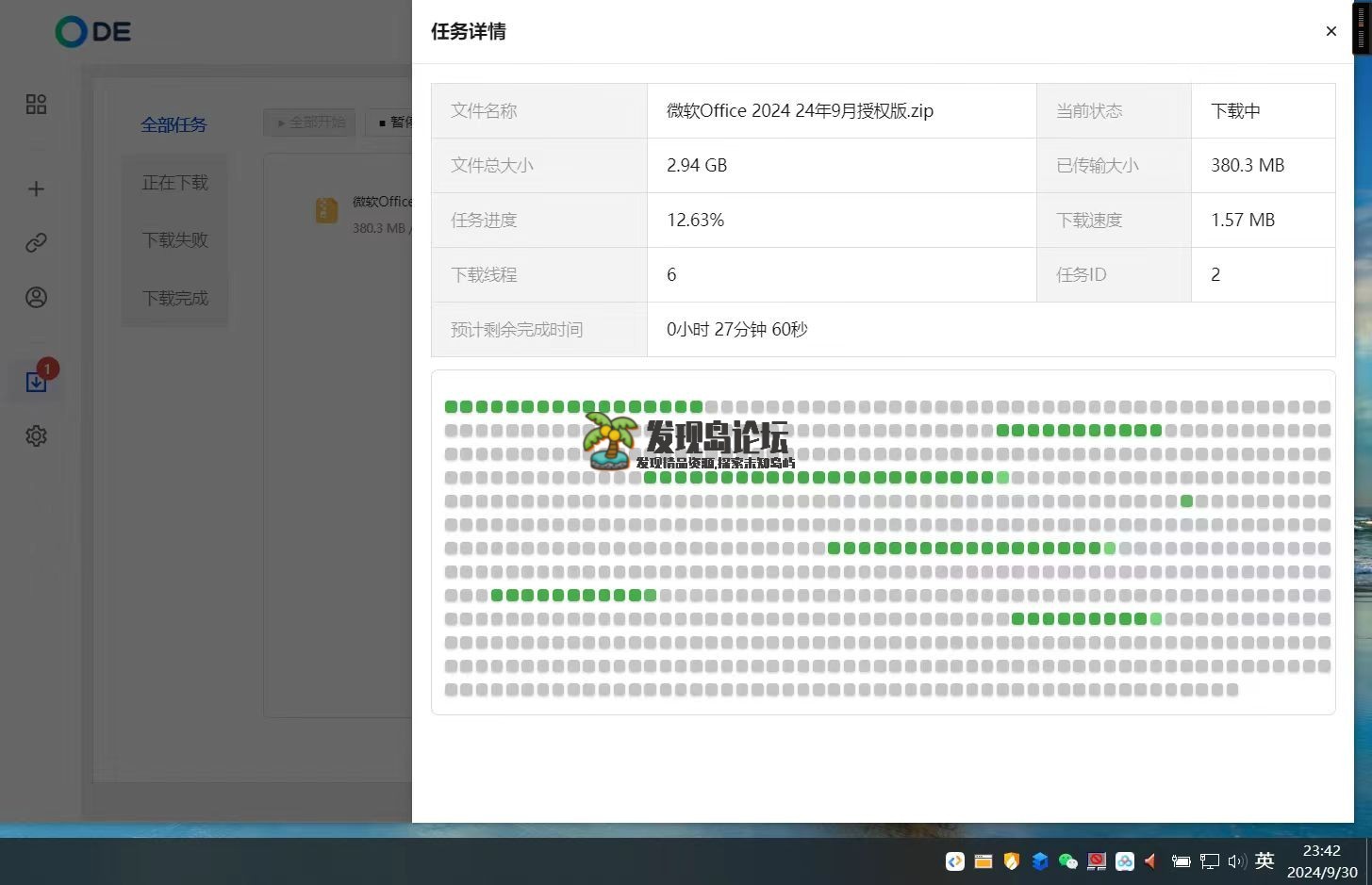Click the 下载中 status value
The image size is (1372, 885).
(x=1235, y=110)
